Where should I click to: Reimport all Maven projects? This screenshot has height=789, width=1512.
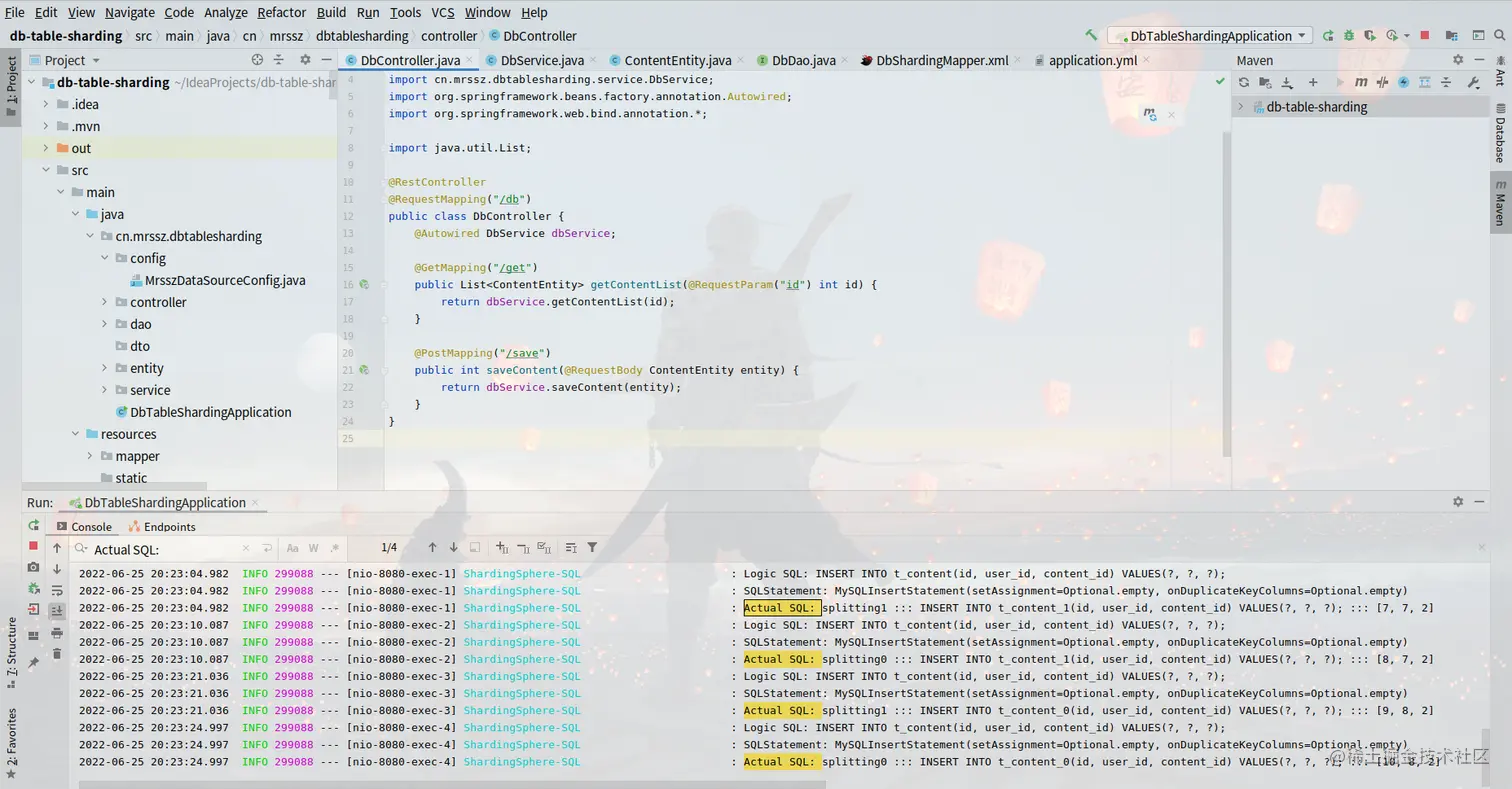1245,82
